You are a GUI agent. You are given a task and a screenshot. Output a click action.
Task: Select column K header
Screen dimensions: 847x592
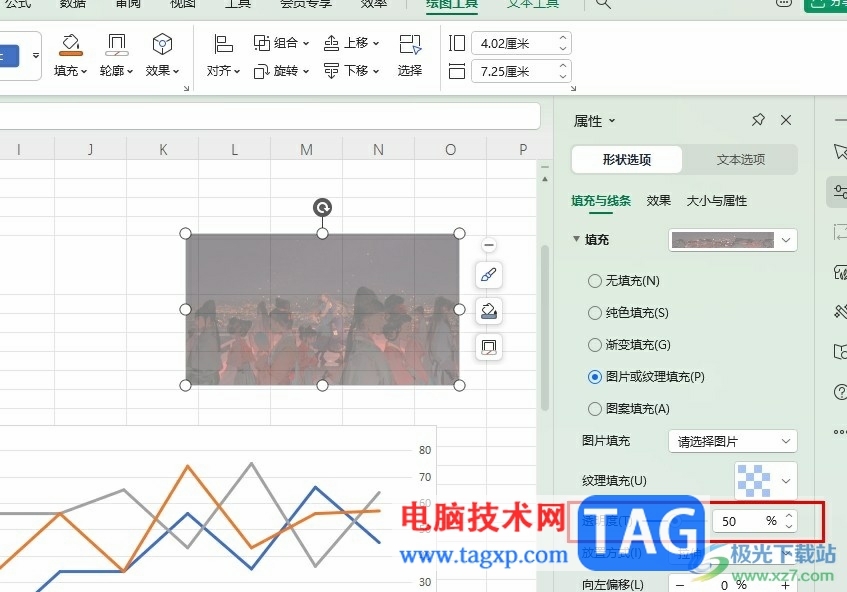coord(163,150)
